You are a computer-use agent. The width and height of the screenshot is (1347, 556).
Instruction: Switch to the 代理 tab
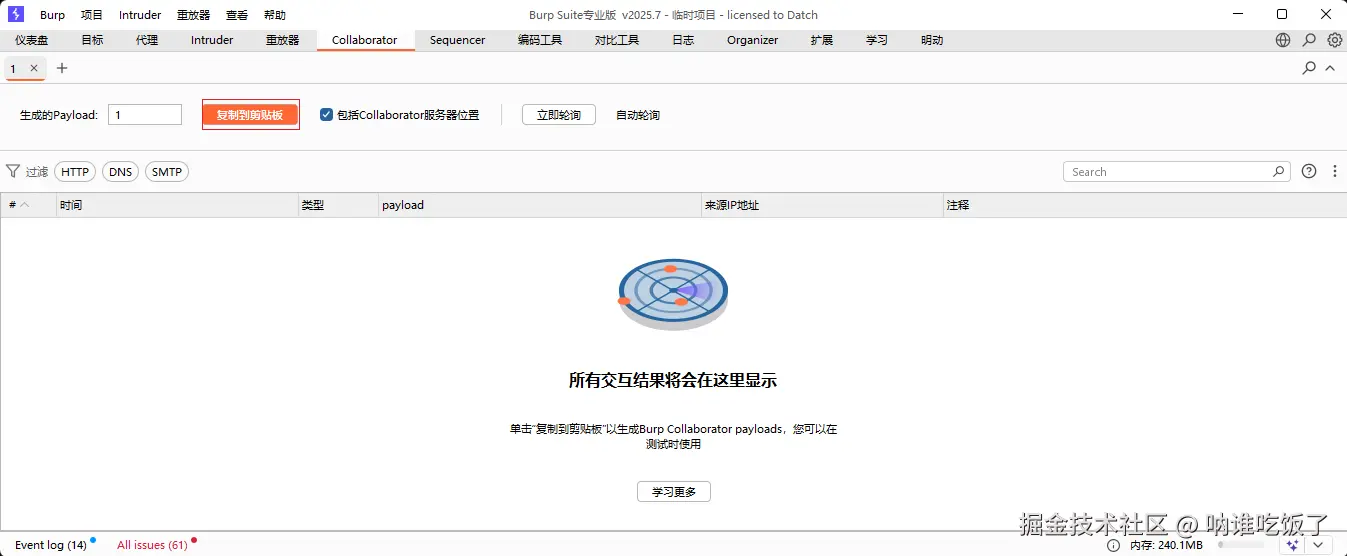tap(147, 40)
